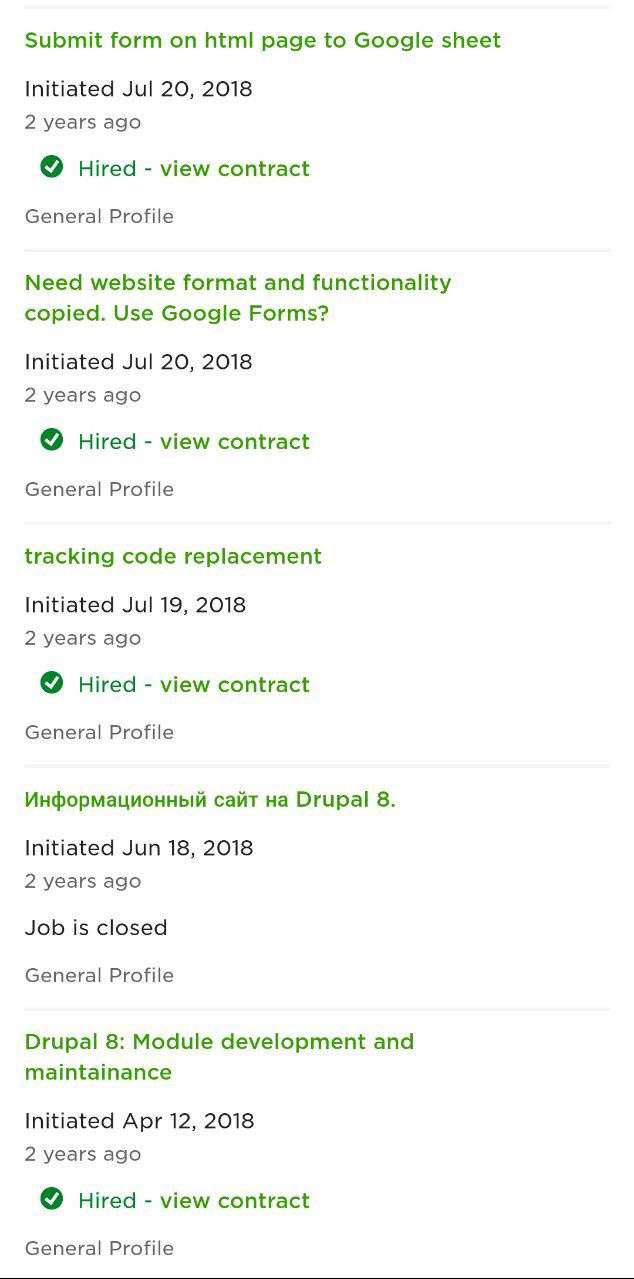View contract for the Google Forms website job
This screenshot has height=1279, width=634.
[x=194, y=441]
